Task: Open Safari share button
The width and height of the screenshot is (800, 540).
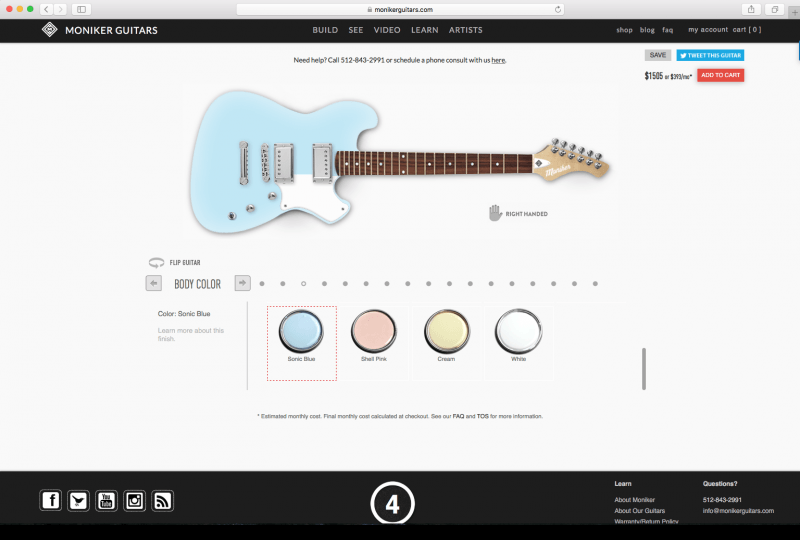Action: 751,9
